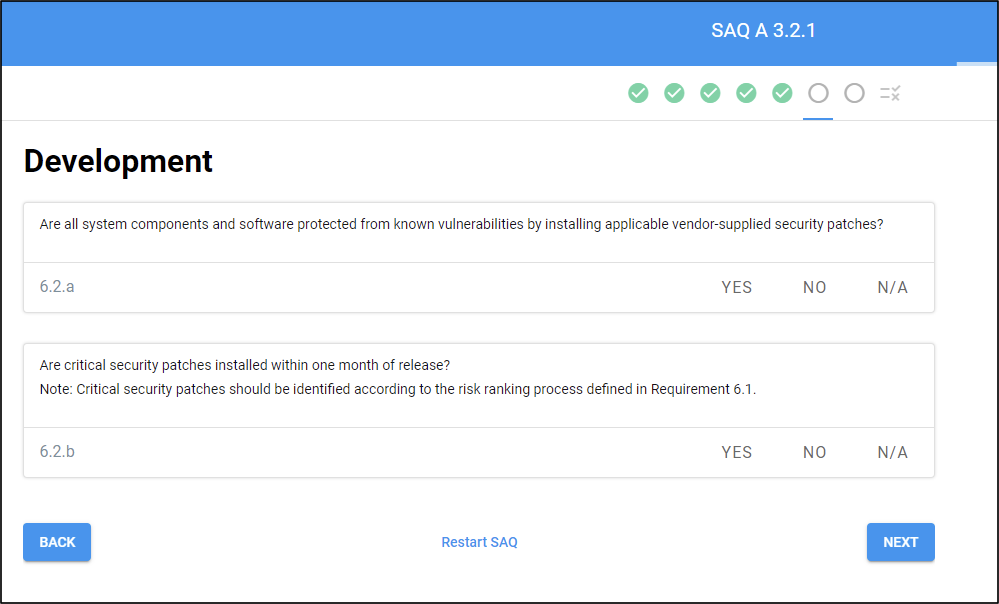Select the seventh empty step circle

point(854,93)
